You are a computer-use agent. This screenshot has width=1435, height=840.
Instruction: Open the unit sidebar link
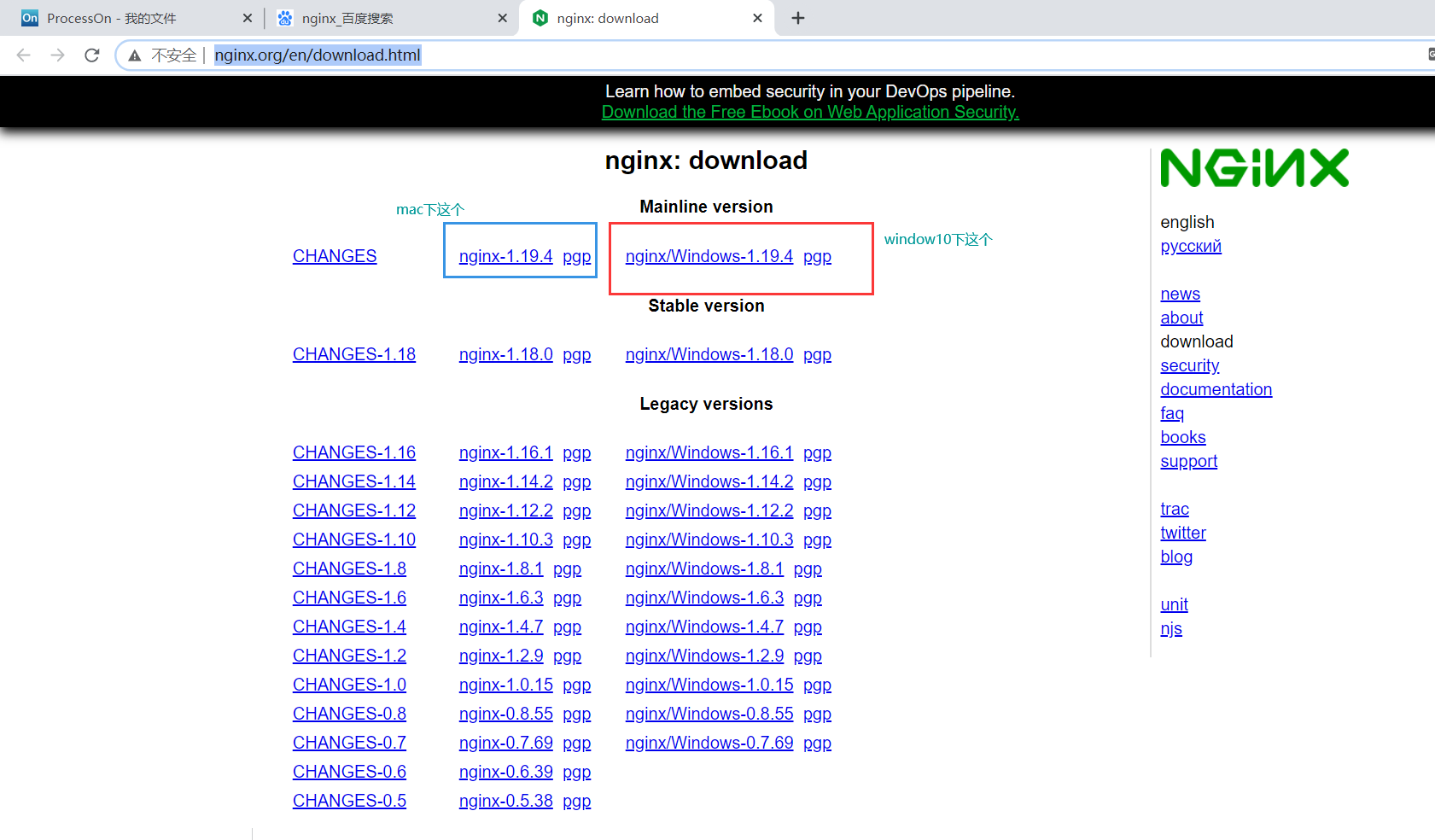[x=1174, y=604]
